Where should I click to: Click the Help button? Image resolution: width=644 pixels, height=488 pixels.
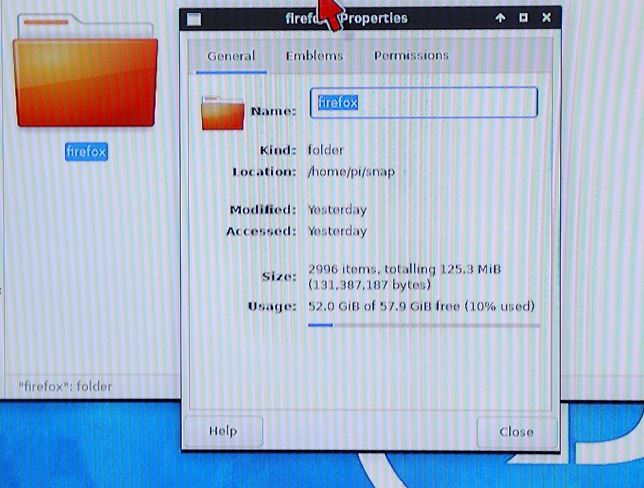pos(223,431)
